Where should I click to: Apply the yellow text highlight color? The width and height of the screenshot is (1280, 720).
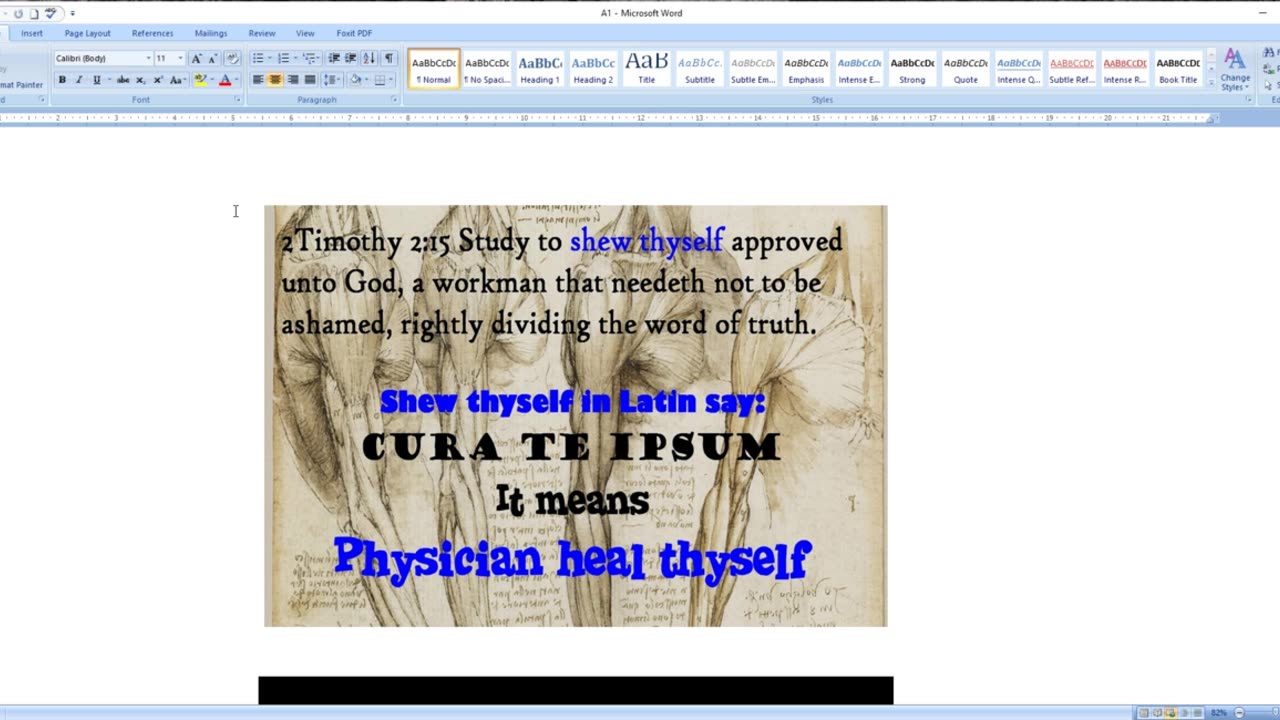[199, 80]
